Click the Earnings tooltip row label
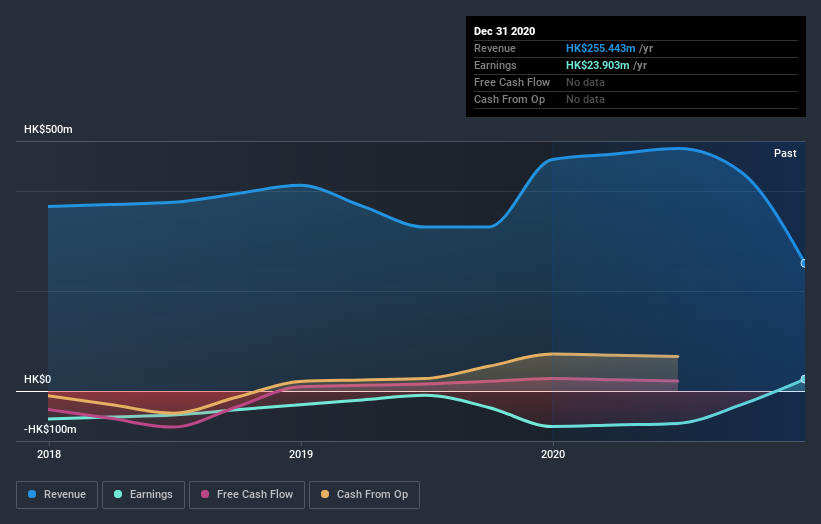The image size is (821, 524). click(x=495, y=65)
